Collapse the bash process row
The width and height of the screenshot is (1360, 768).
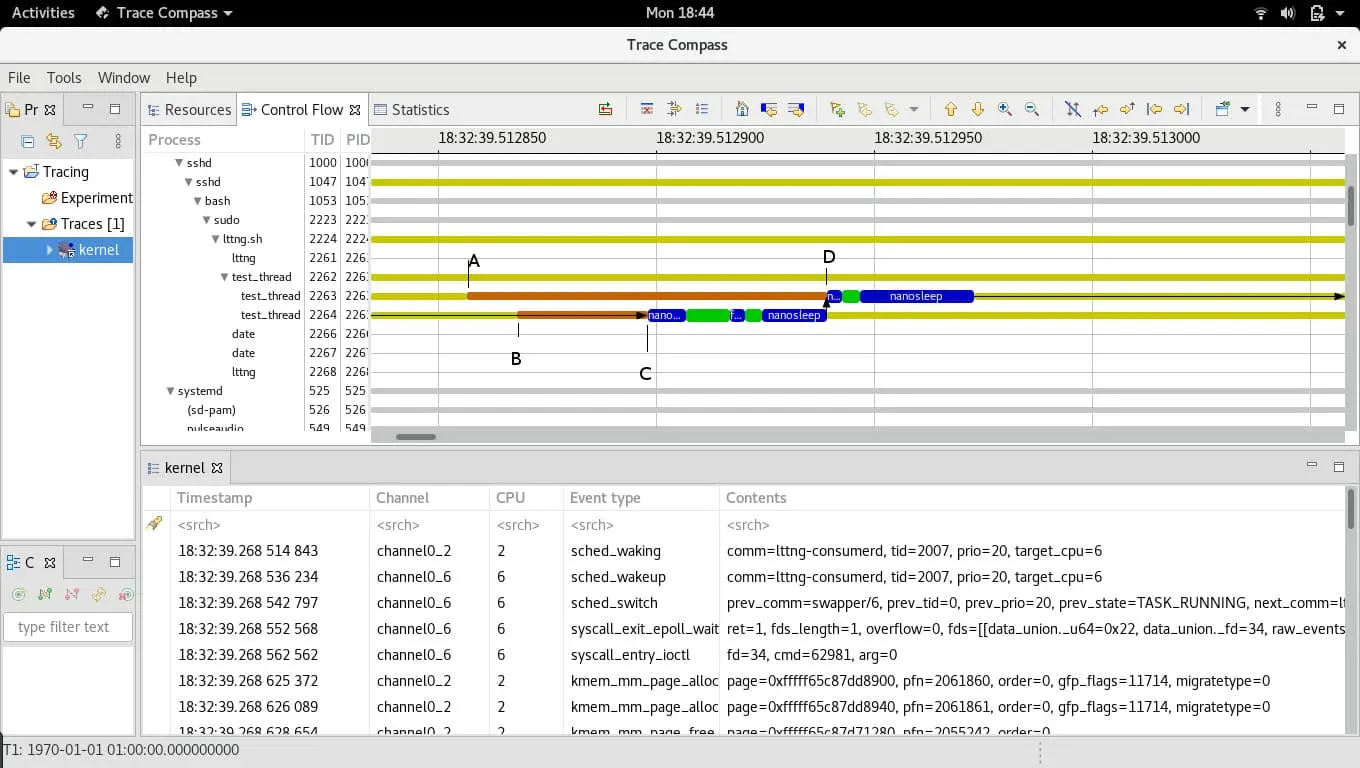click(198, 201)
